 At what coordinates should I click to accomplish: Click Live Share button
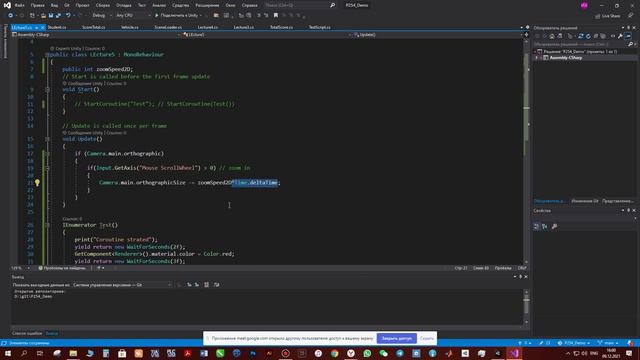tap(608, 16)
